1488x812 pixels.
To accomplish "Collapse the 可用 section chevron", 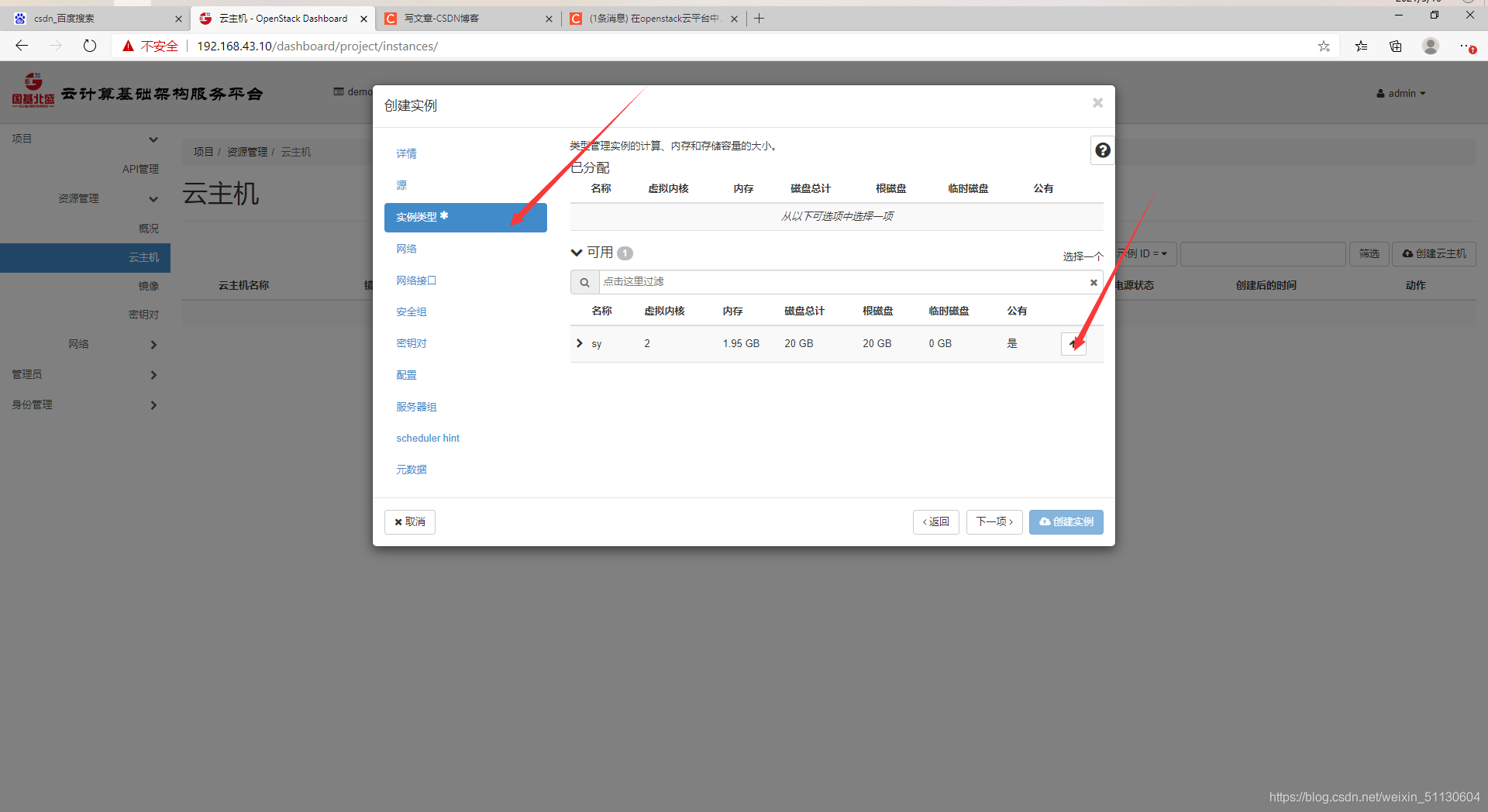I will [577, 253].
